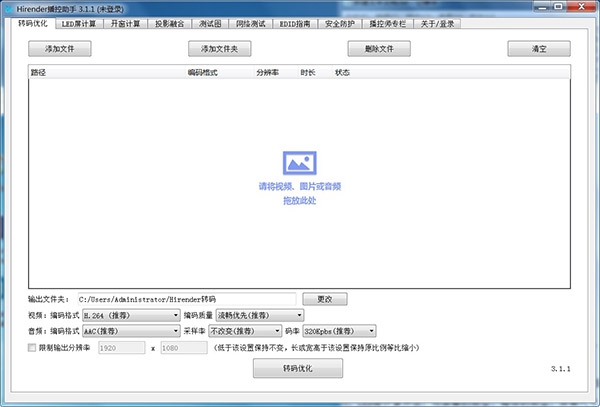Image resolution: width=600 pixels, height=407 pixels.
Task: Open the 播控师专栏 tab
Action: click(x=387, y=24)
